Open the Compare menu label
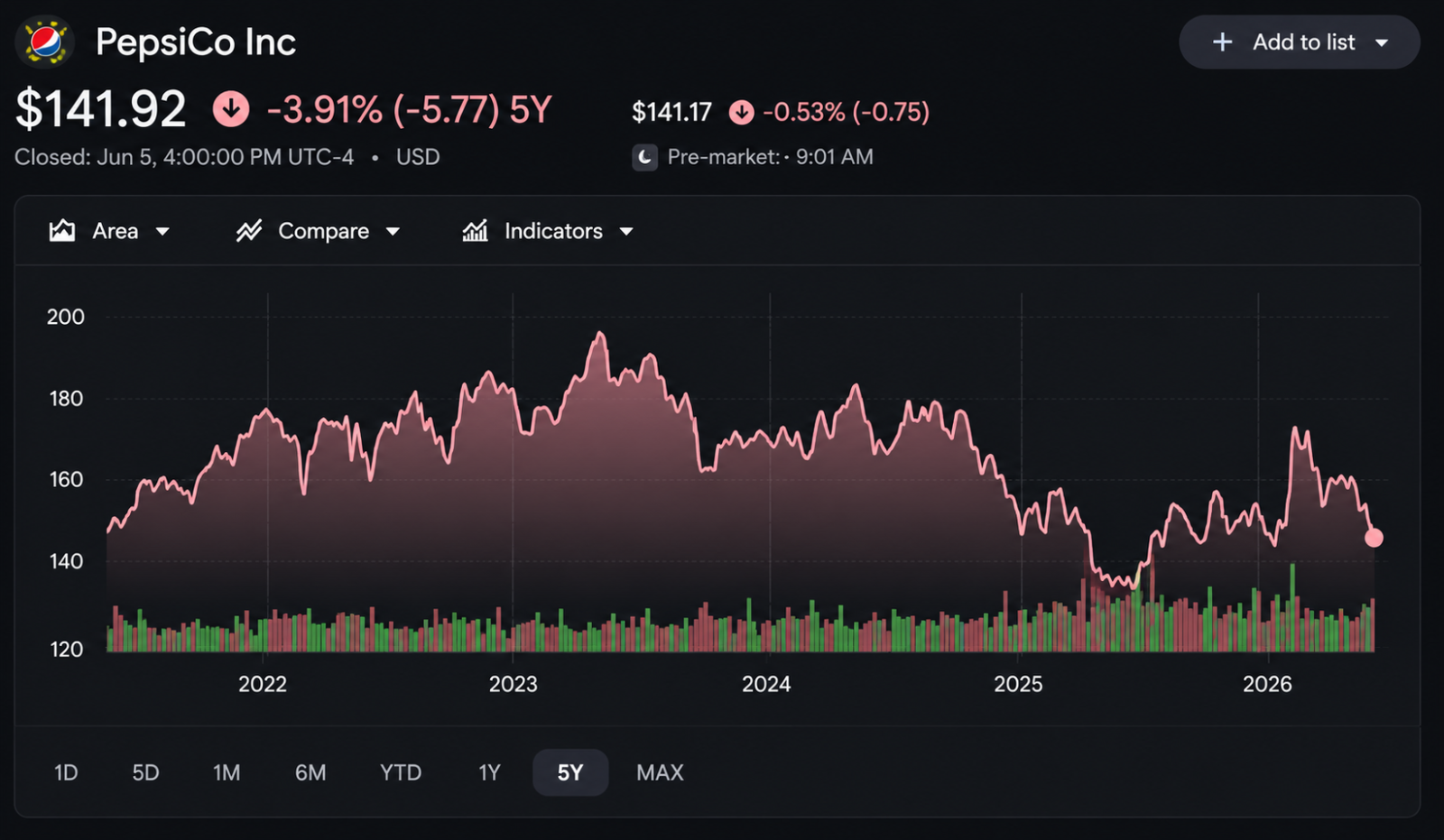 pyautogui.click(x=323, y=231)
